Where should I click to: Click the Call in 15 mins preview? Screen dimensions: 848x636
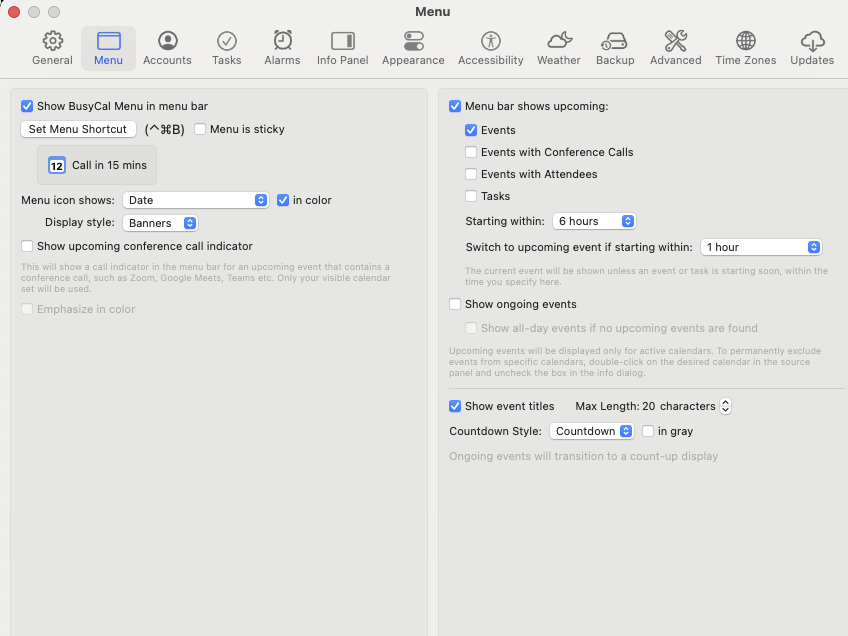tap(96, 165)
